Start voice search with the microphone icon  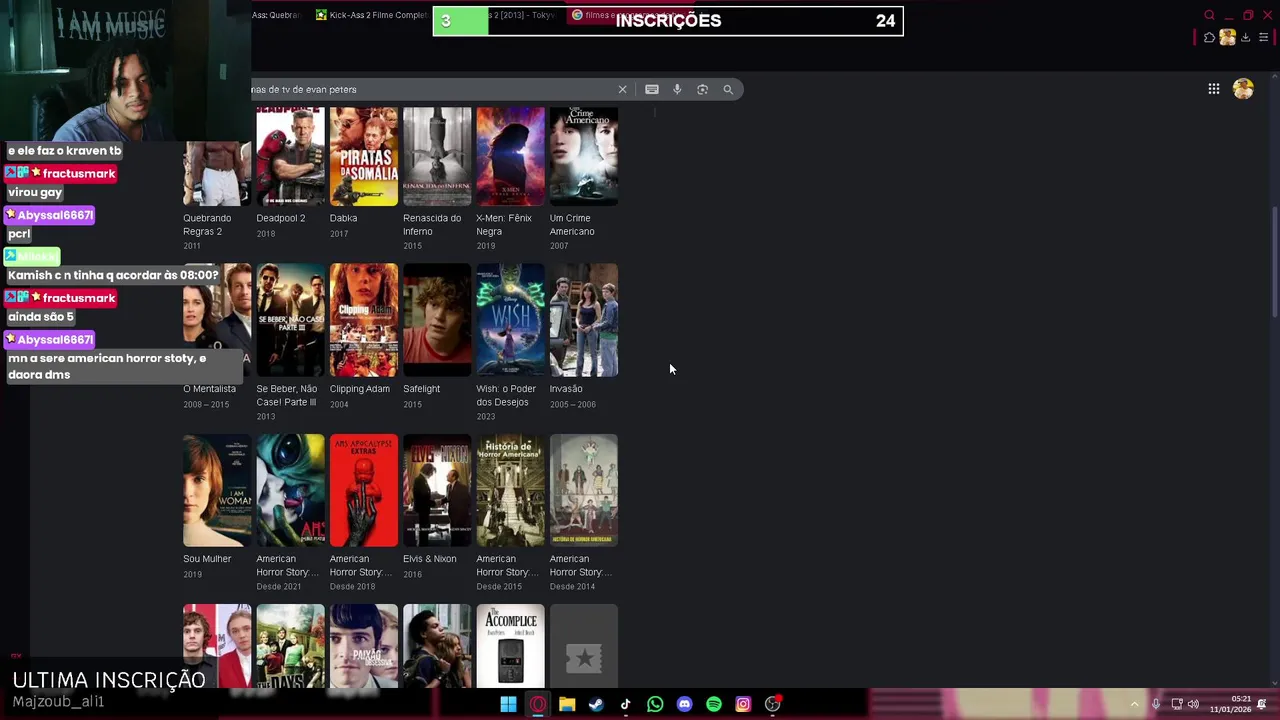(x=677, y=89)
